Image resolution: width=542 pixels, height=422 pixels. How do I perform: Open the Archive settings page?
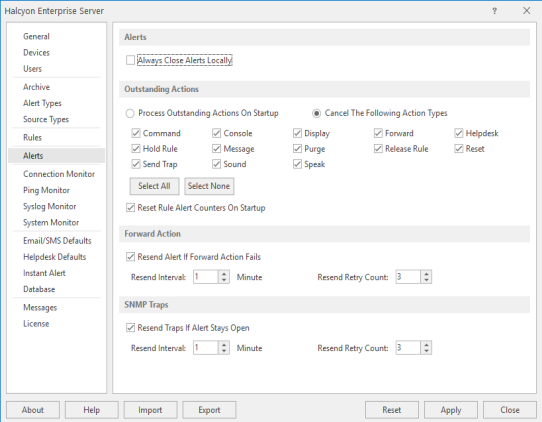pos(36,87)
